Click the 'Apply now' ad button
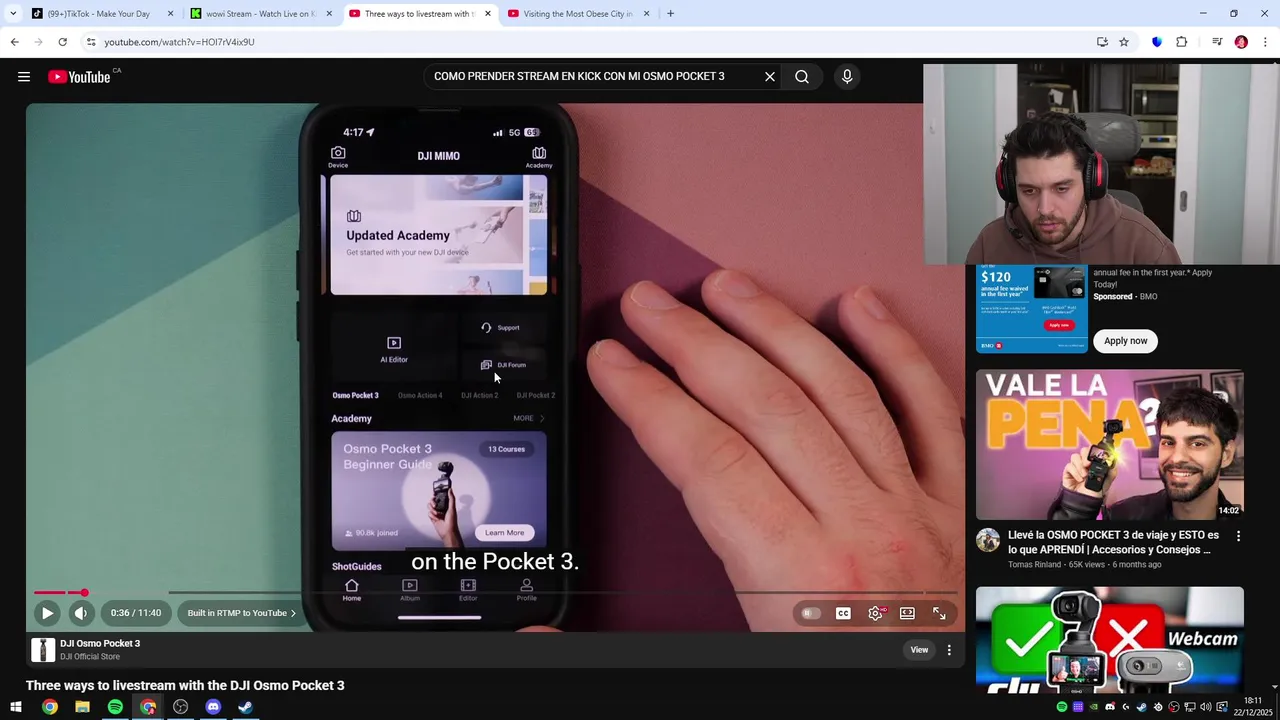1280x720 pixels. click(1126, 341)
